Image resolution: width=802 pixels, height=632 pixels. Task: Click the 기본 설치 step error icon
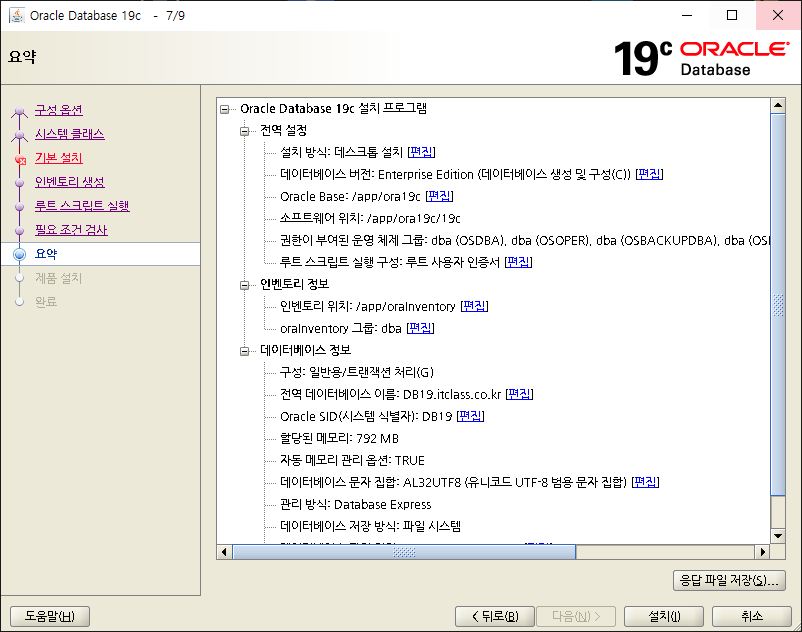[x=20, y=160]
